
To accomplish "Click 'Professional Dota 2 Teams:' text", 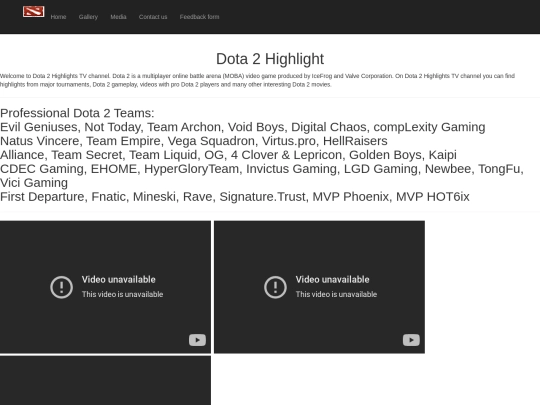I will pyautogui.click(x=77, y=113).
